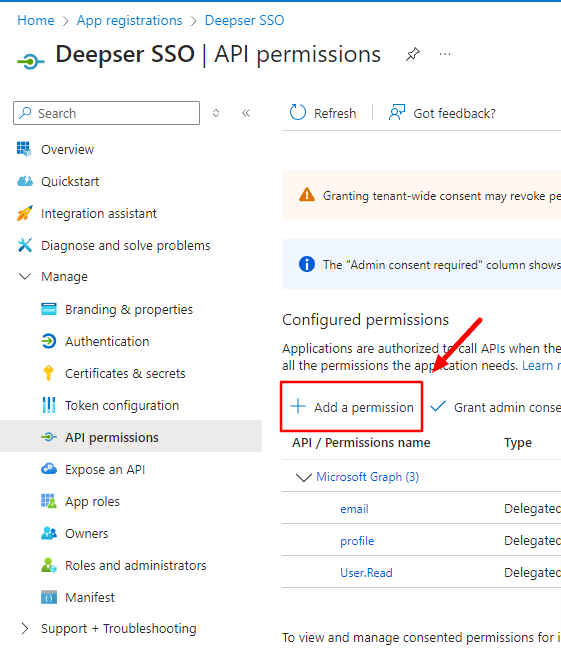
Task: Click the expand/collapse all menu arrows
Action: (x=216, y=113)
